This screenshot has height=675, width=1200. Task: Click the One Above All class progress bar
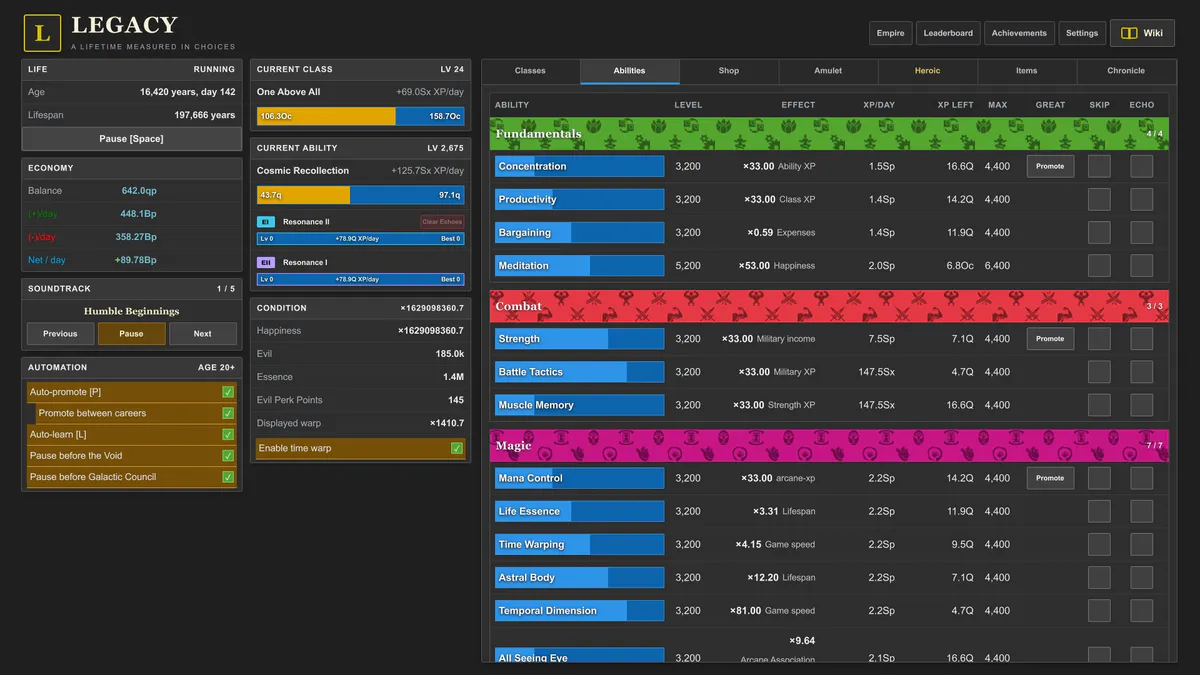pyautogui.click(x=360, y=116)
